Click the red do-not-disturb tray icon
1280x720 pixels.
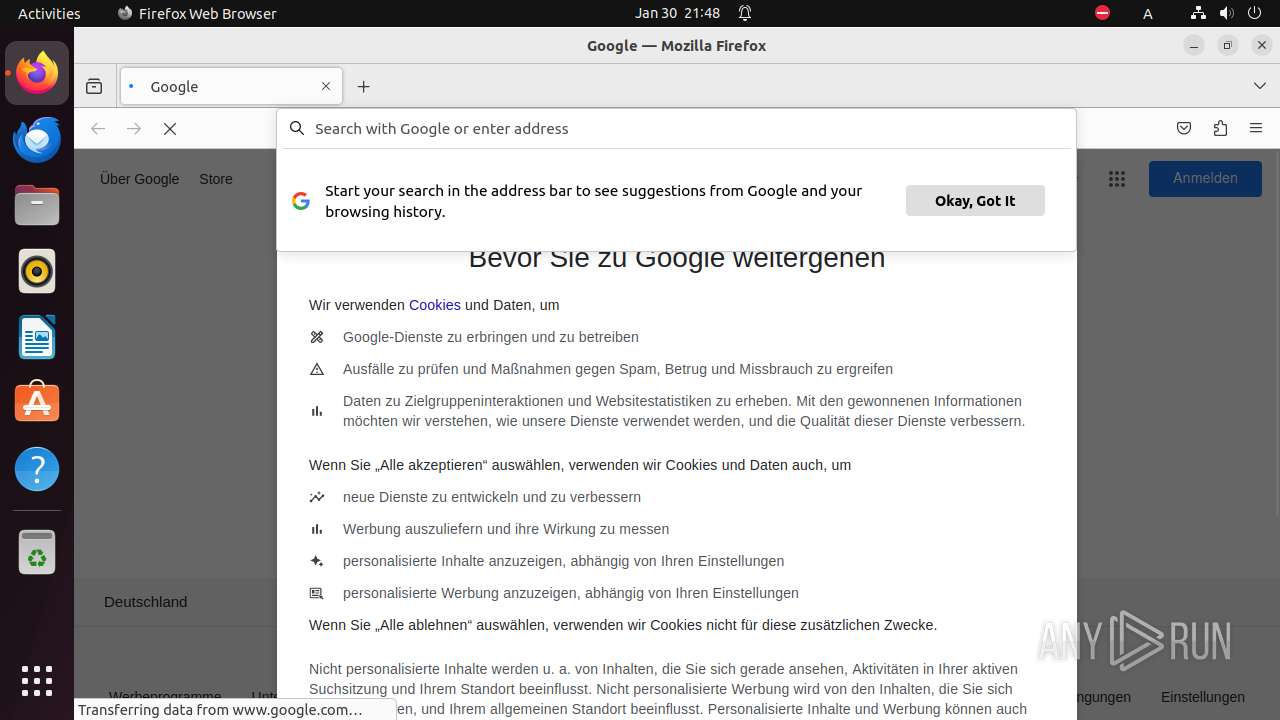tap(1102, 13)
